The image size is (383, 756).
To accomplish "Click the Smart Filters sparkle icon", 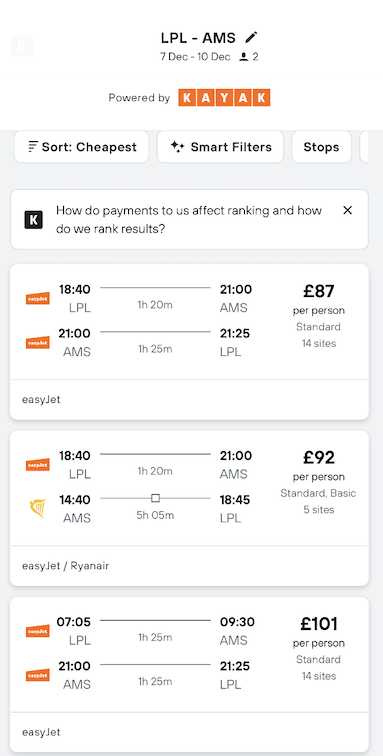I will [x=178, y=147].
